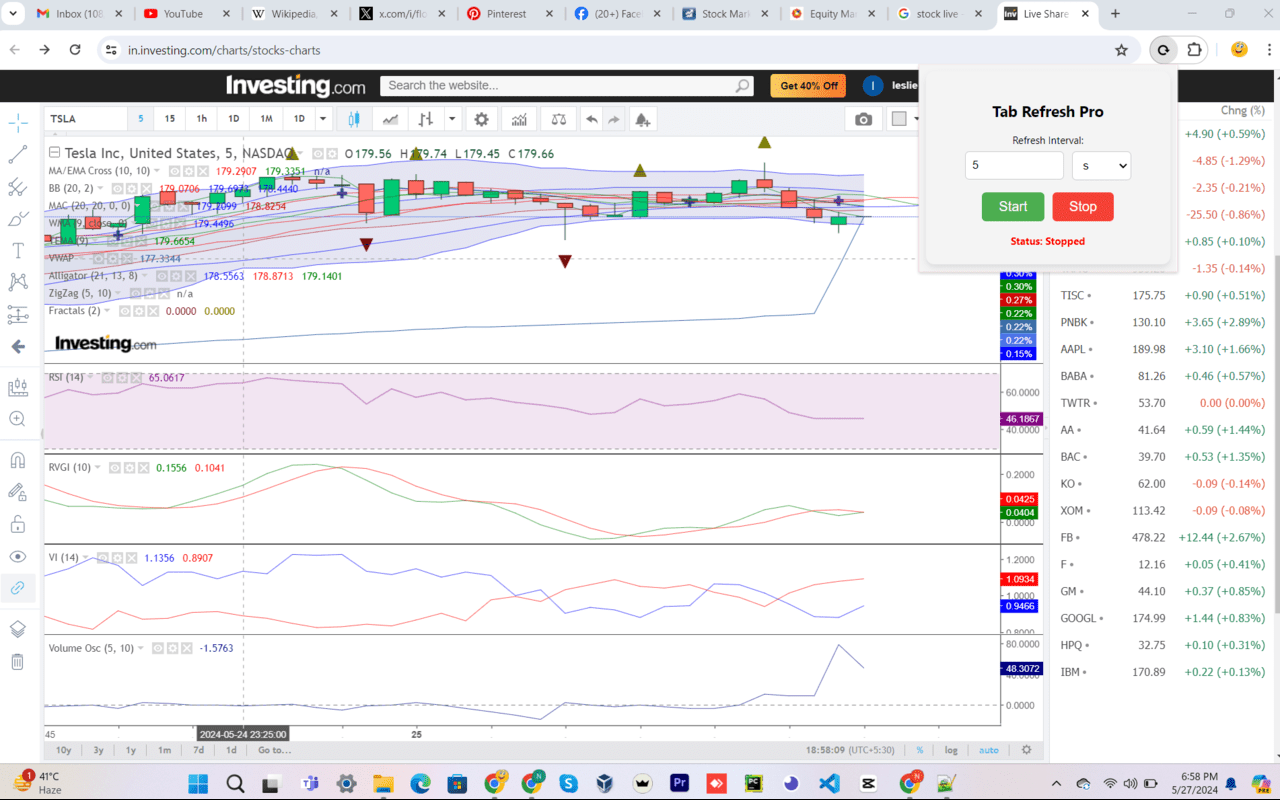Open chart properties gear settings
Viewport: 1280px width, 800px height.
tap(482, 119)
